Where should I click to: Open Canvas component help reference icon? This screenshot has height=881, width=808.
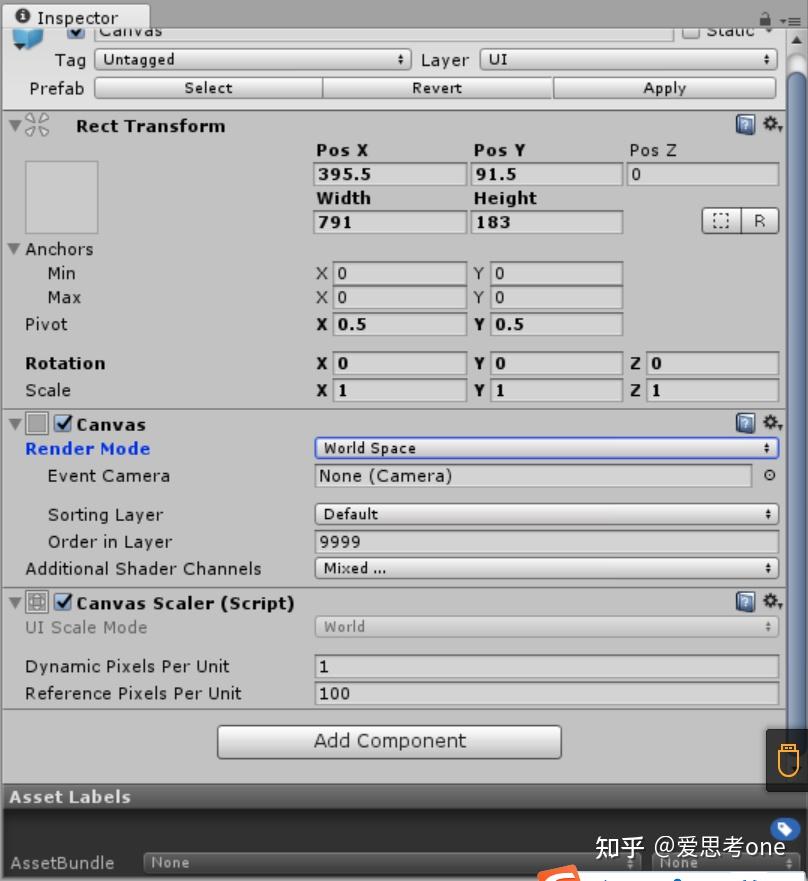pos(745,423)
